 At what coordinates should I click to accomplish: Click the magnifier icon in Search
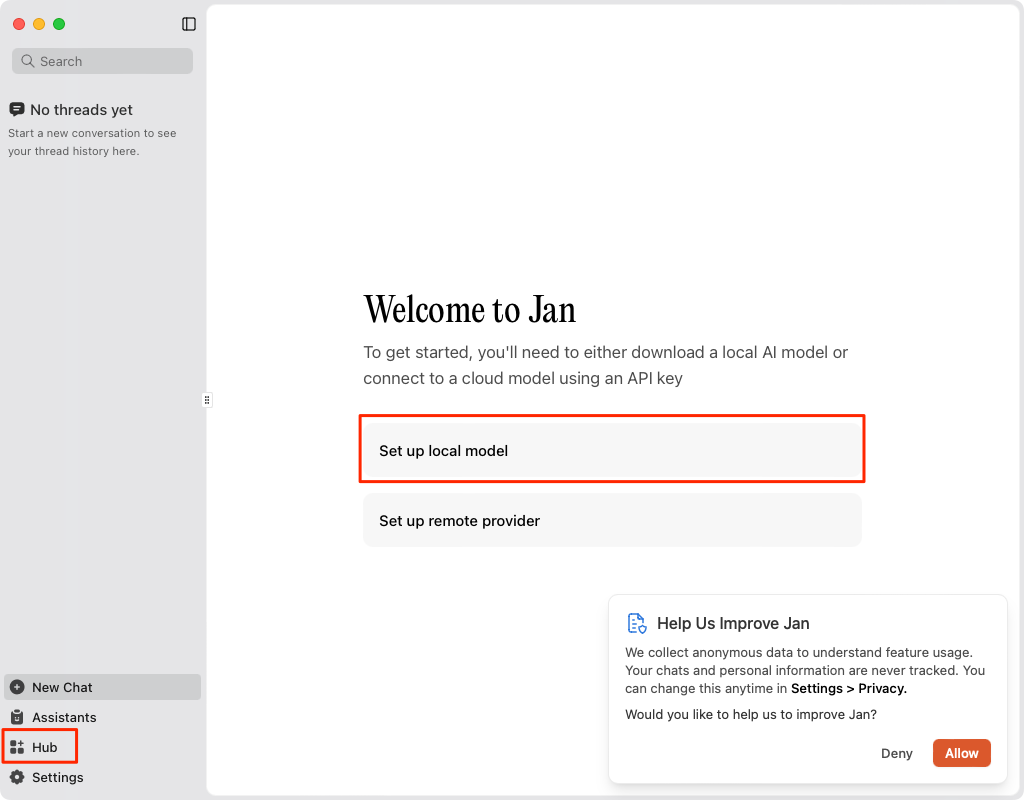27,61
